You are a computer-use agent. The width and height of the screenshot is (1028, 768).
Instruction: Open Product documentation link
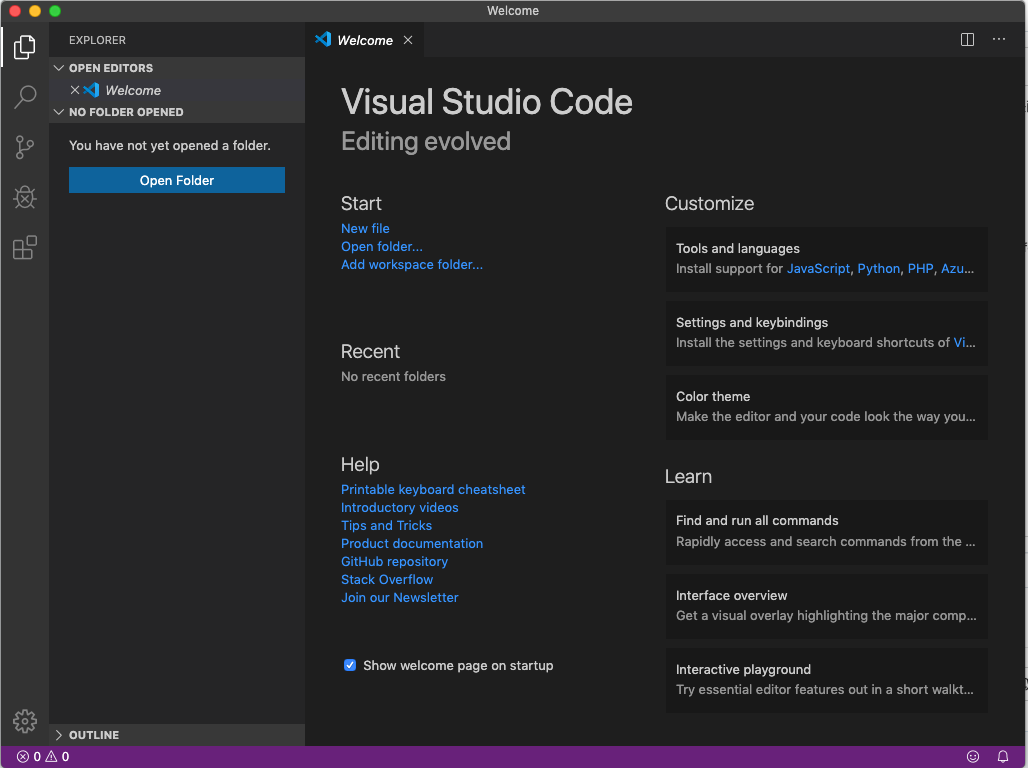412,544
